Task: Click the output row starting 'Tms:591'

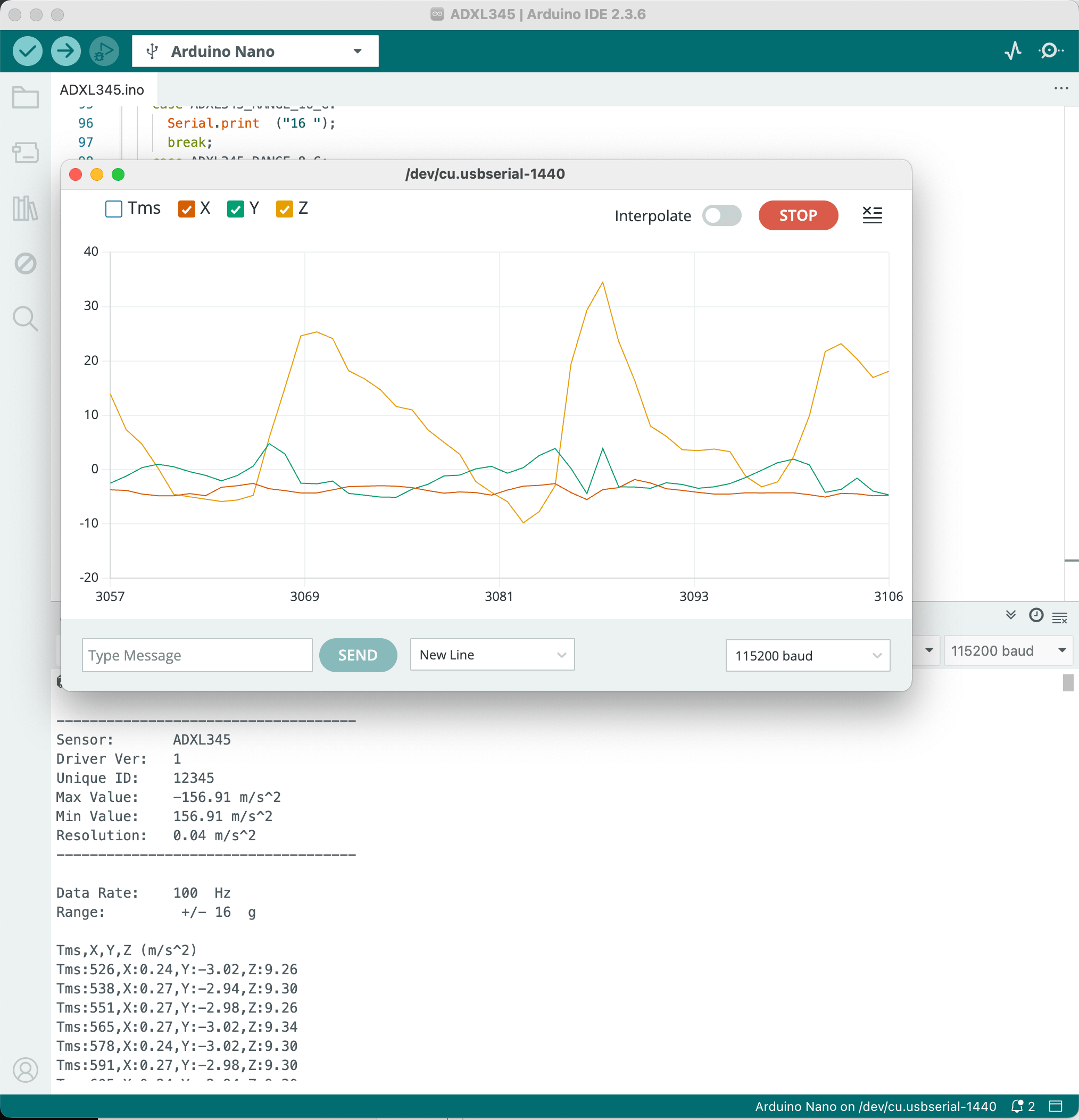Action: click(x=177, y=1065)
